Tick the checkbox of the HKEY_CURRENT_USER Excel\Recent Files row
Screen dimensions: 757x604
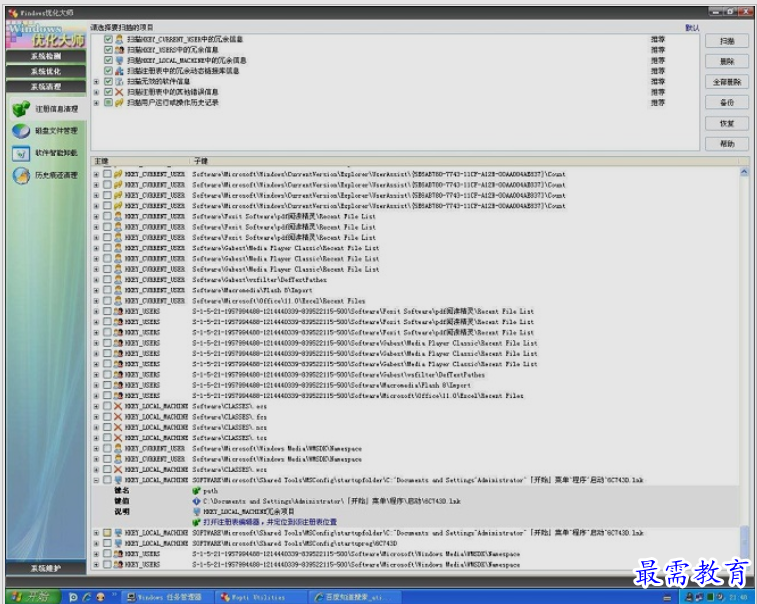[x=107, y=301]
